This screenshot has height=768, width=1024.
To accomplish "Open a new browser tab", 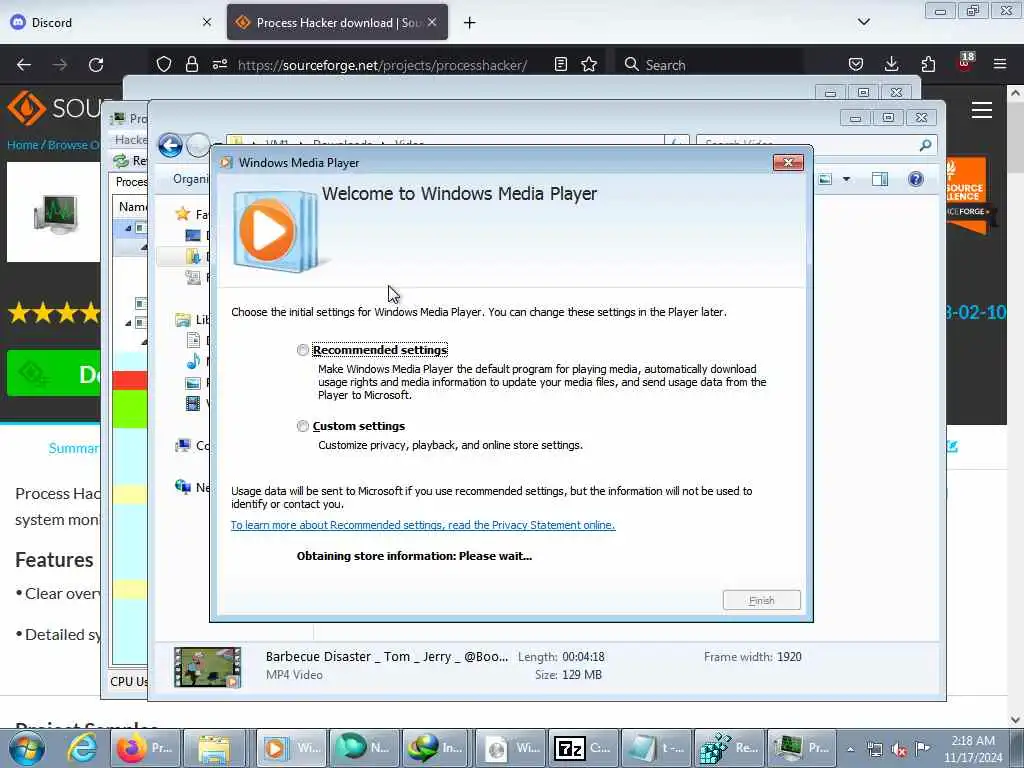I will click(470, 23).
